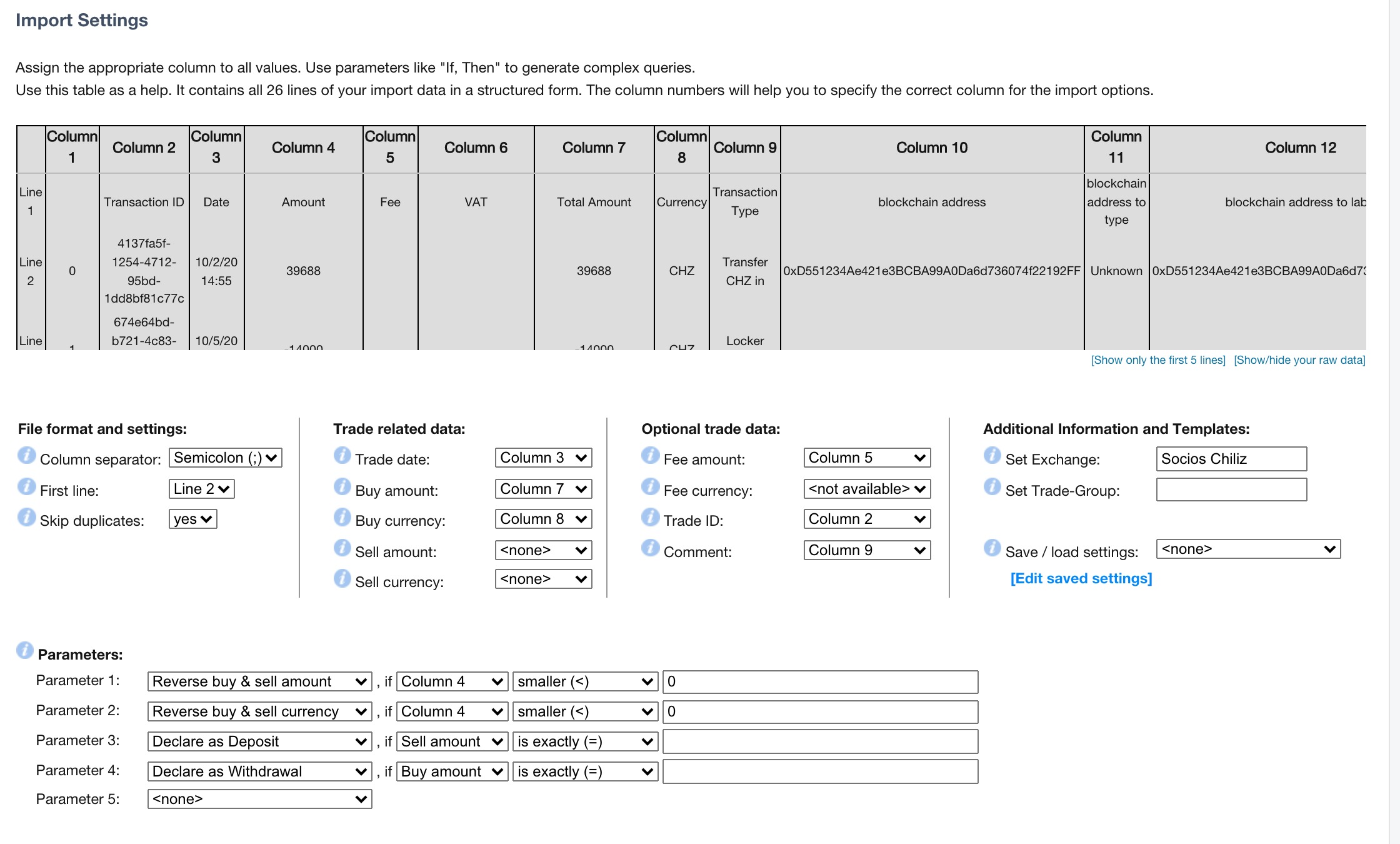Click info icon next to Trade date
This screenshot has height=844, width=1400.
342,456
